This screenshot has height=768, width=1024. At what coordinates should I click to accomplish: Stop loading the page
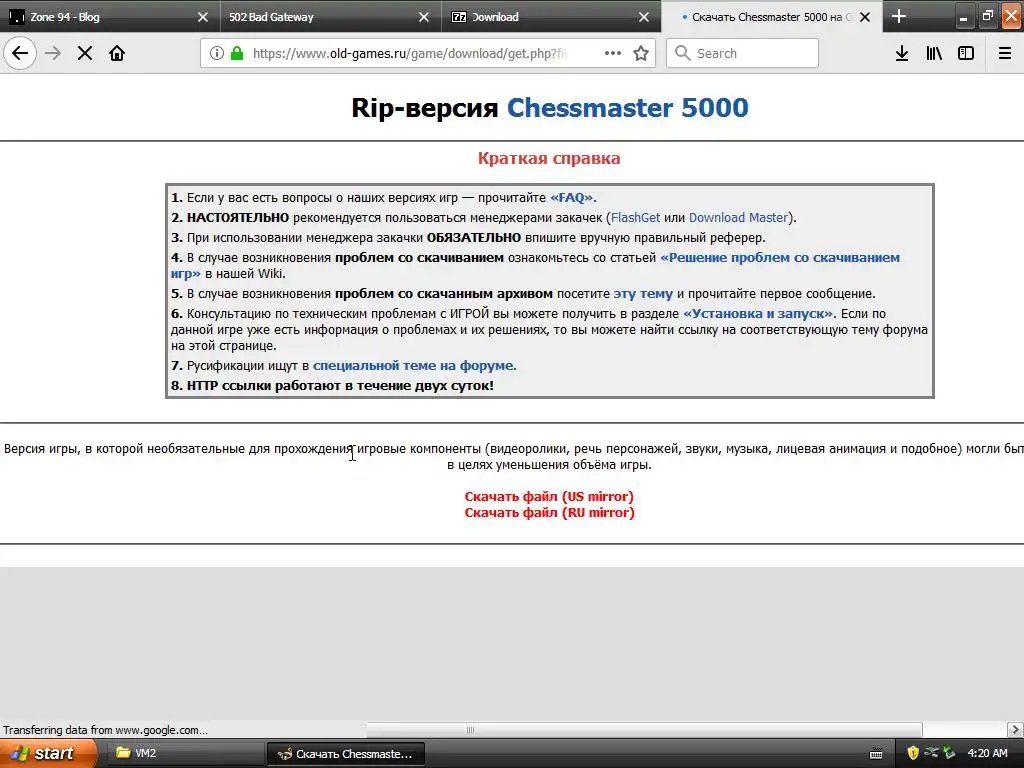[85, 53]
